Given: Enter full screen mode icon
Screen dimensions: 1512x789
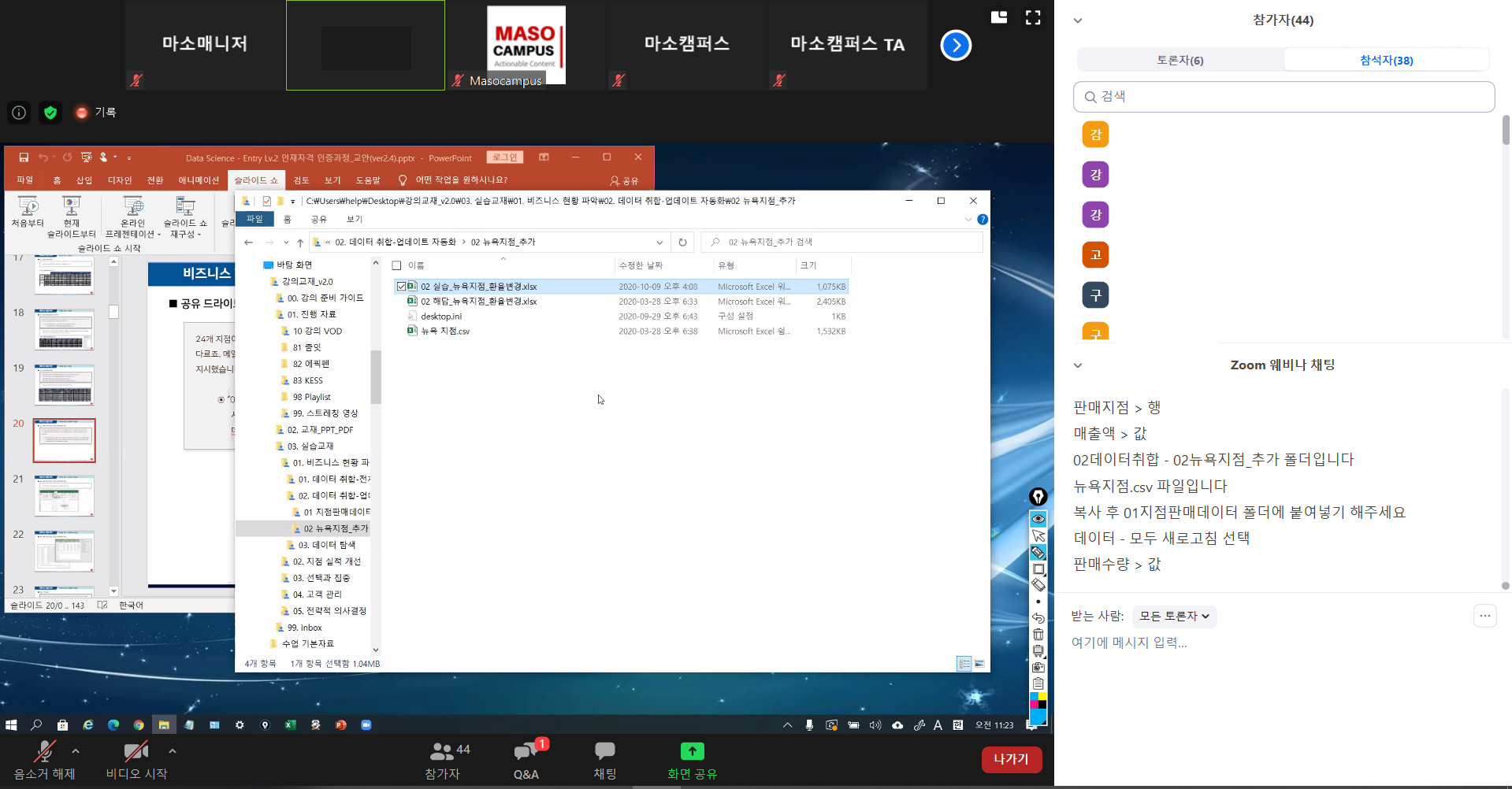Looking at the screenshot, I should (x=1033, y=17).
